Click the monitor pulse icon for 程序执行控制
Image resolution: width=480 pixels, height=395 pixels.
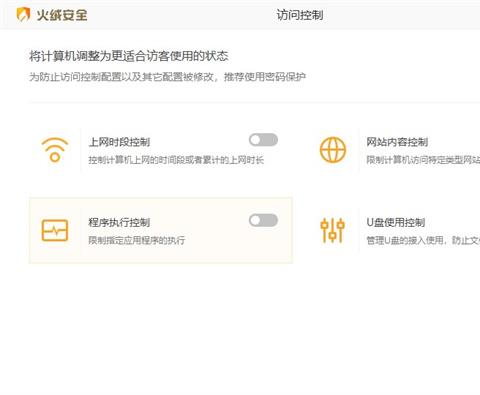[55, 230]
